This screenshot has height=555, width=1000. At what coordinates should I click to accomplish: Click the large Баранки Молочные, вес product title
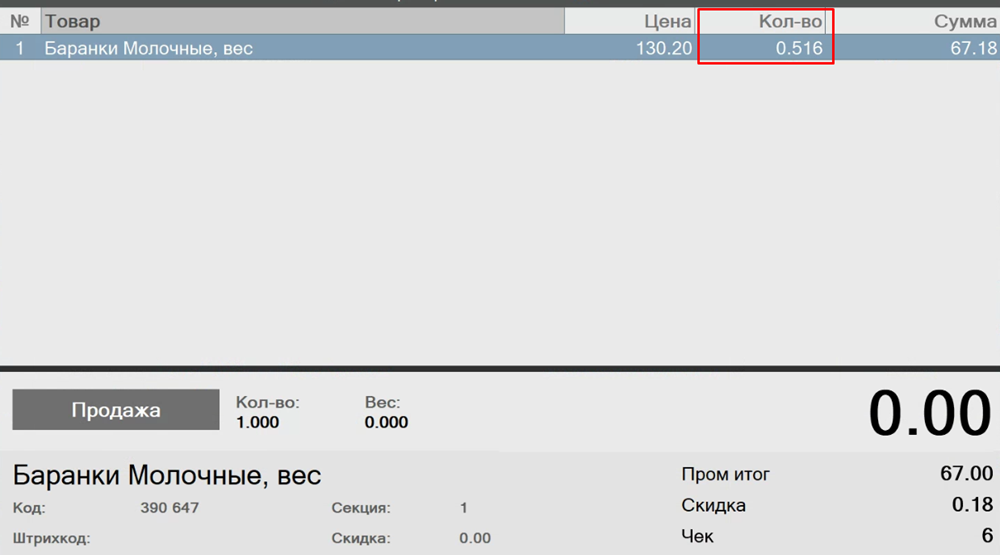point(167,475)
